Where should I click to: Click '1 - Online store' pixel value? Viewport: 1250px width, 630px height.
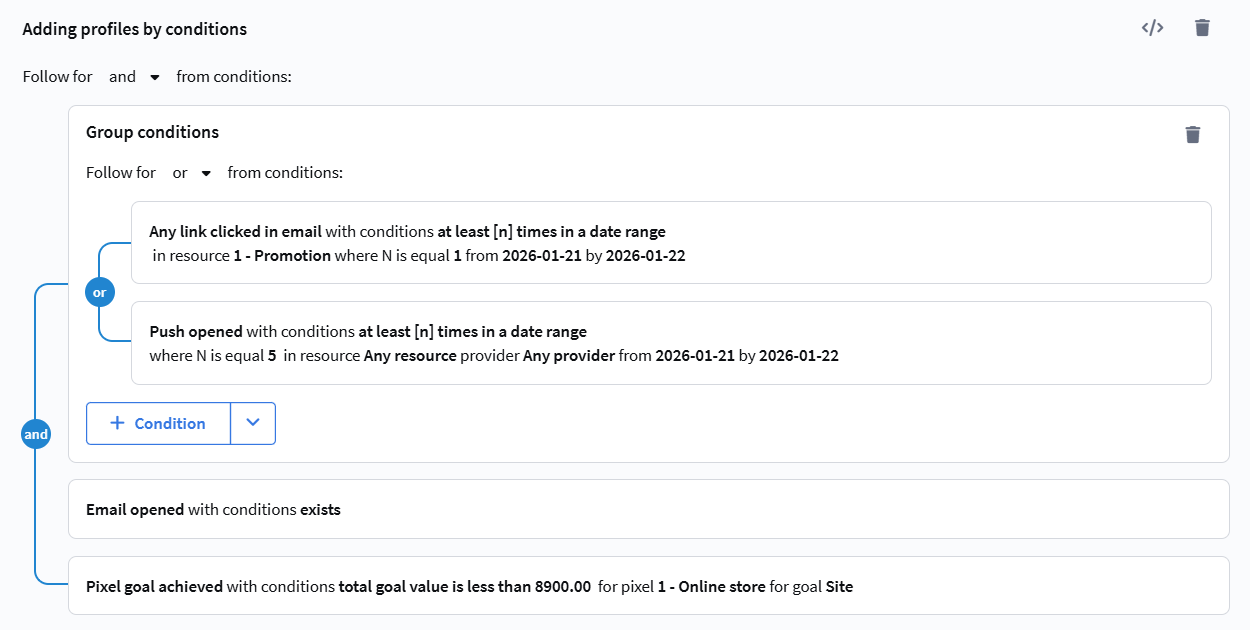711,587
